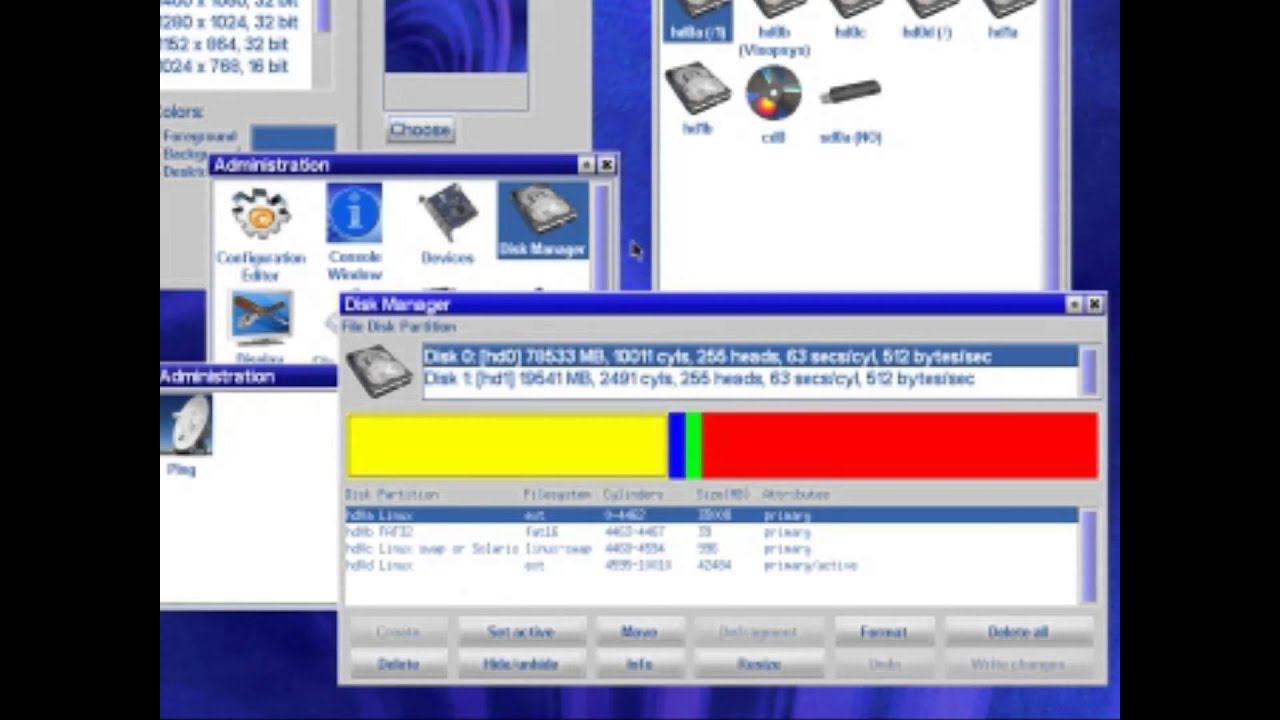Click the wallpaper preview thumbnail
This screenshot has height=720, width=1280.
456,36
